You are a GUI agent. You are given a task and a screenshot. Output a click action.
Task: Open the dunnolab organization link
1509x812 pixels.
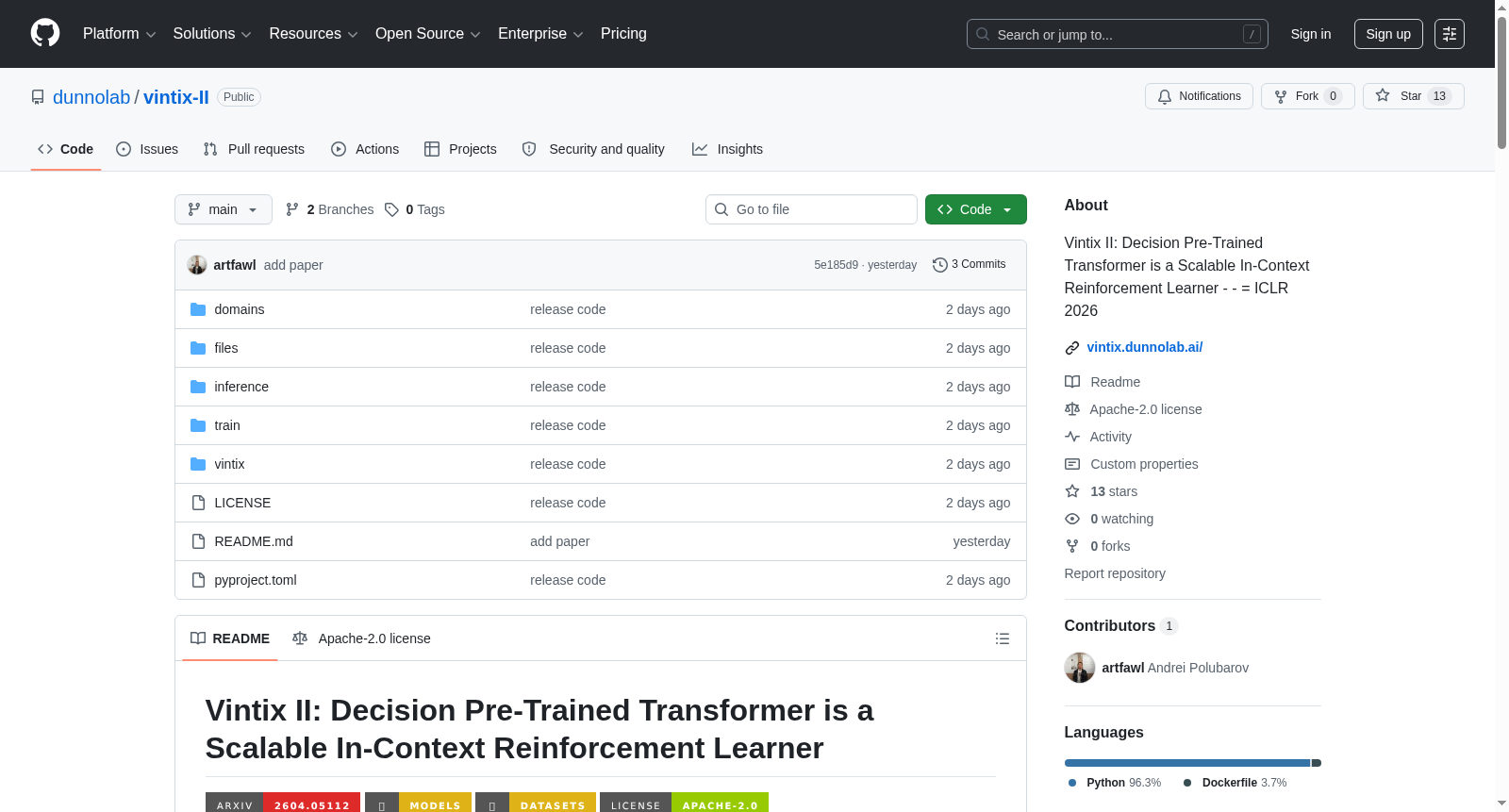pos(91,97)
